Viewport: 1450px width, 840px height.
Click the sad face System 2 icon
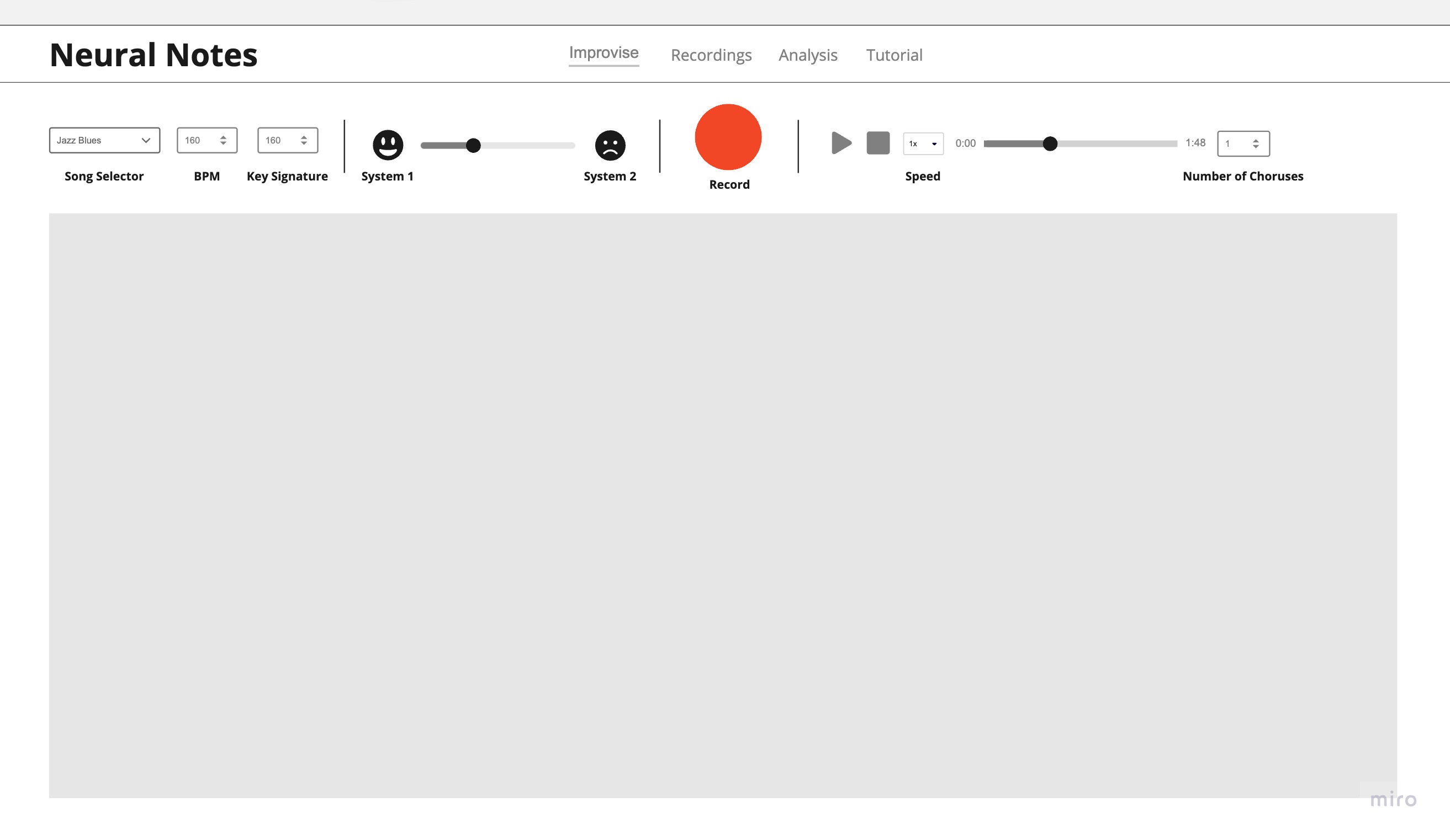[x=610, y=145]
